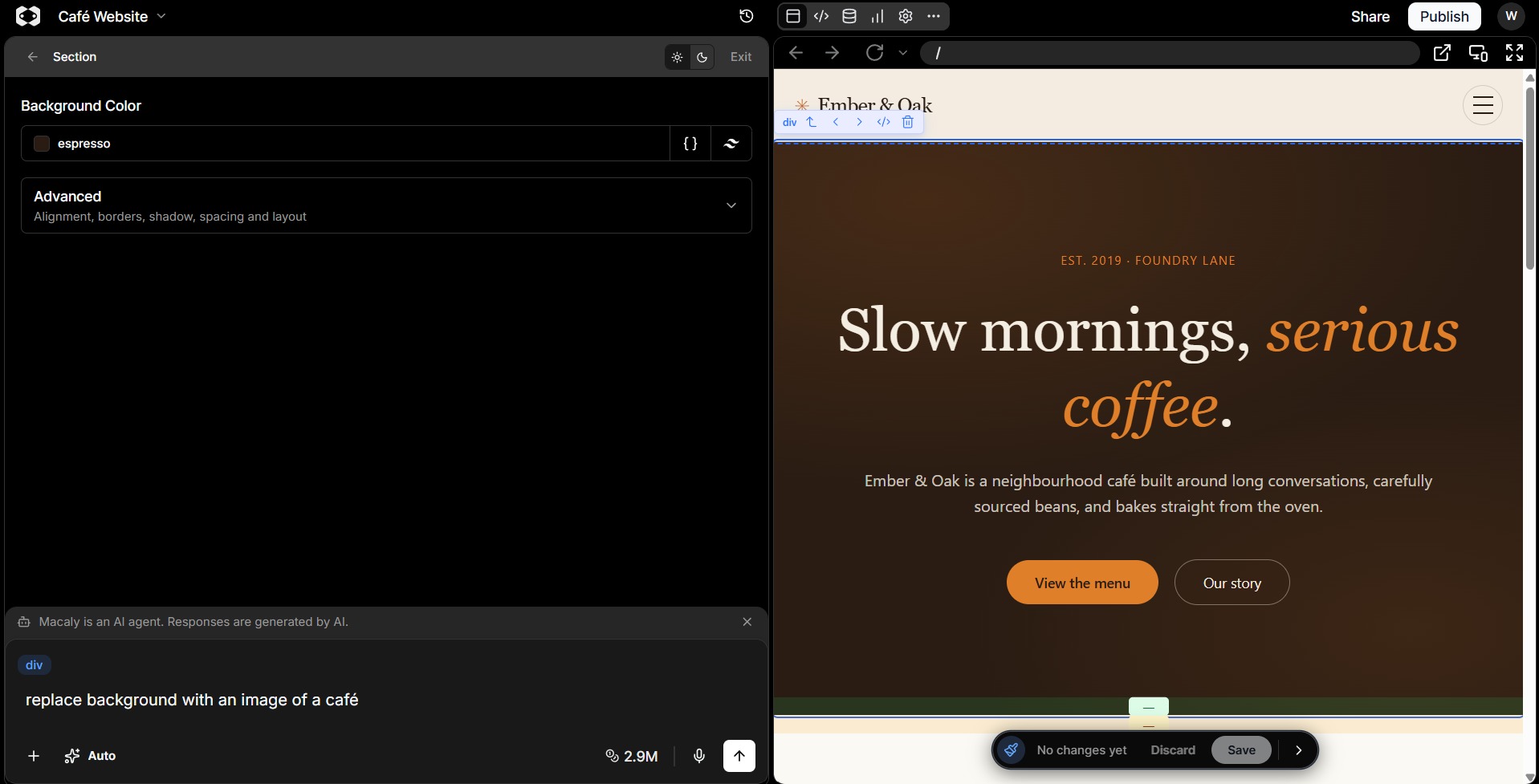Open the analytics bar chart icon

pos(877,16)
